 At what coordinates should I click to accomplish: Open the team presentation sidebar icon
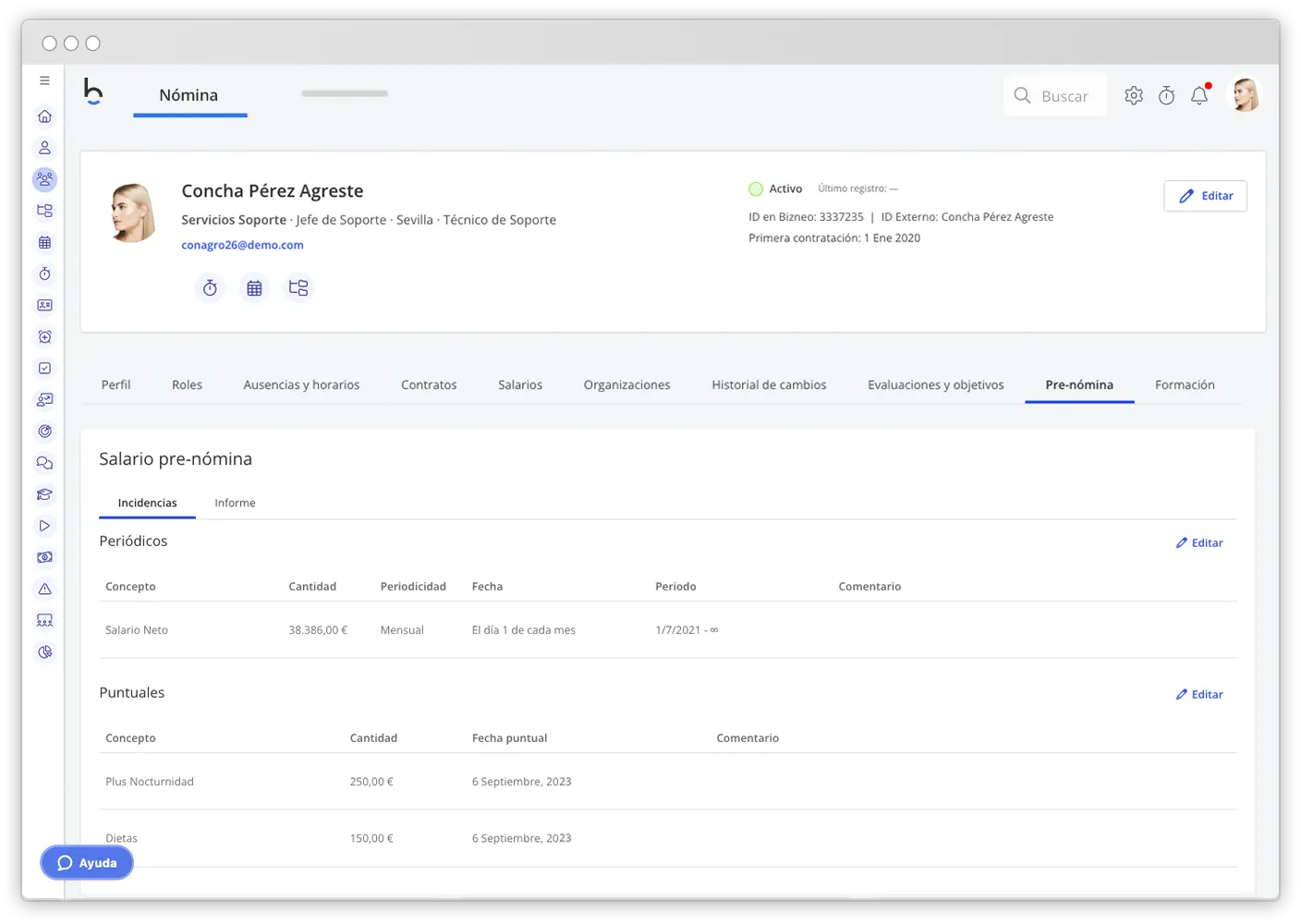44,620
